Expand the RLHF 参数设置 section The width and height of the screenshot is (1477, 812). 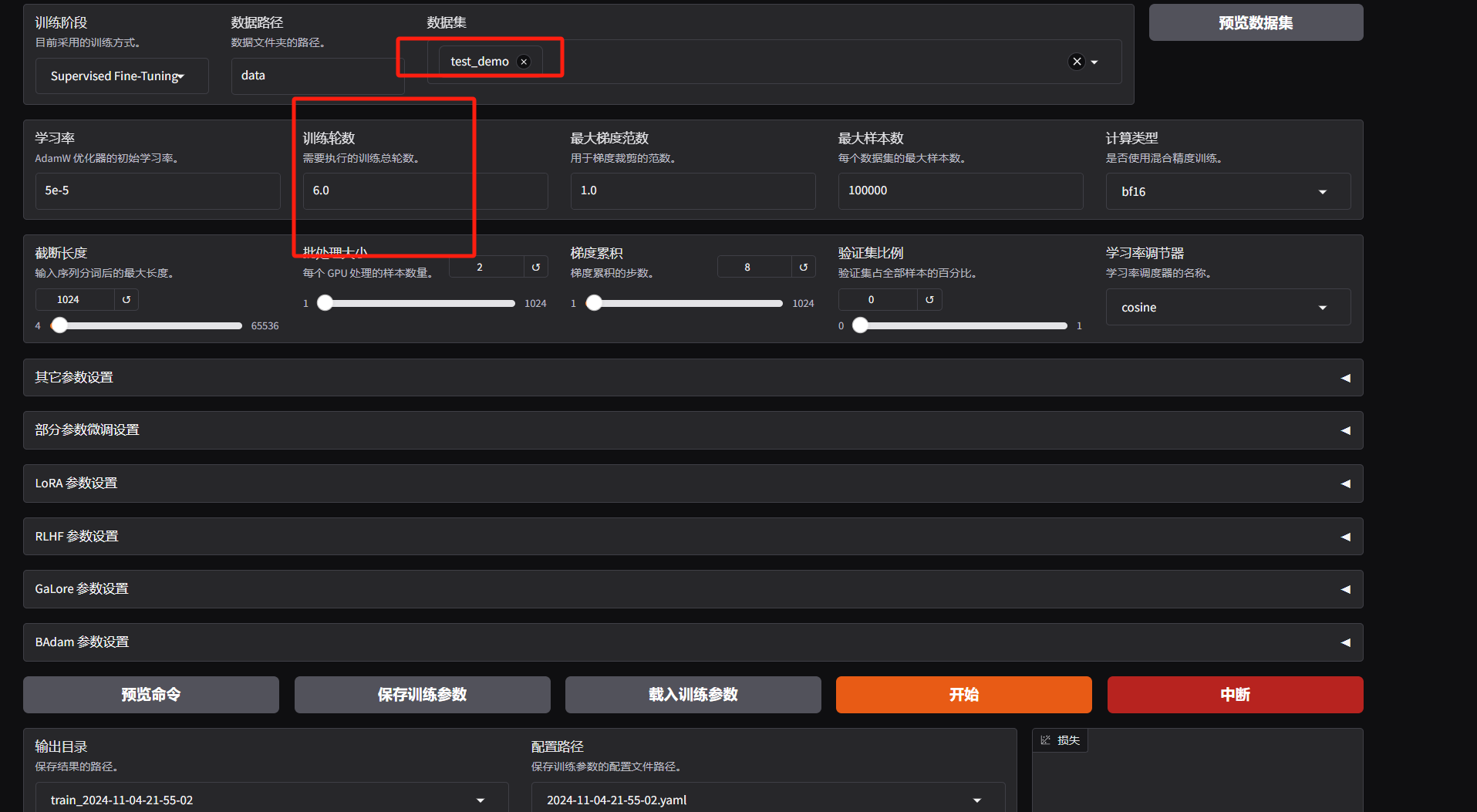tap(693, 537)
